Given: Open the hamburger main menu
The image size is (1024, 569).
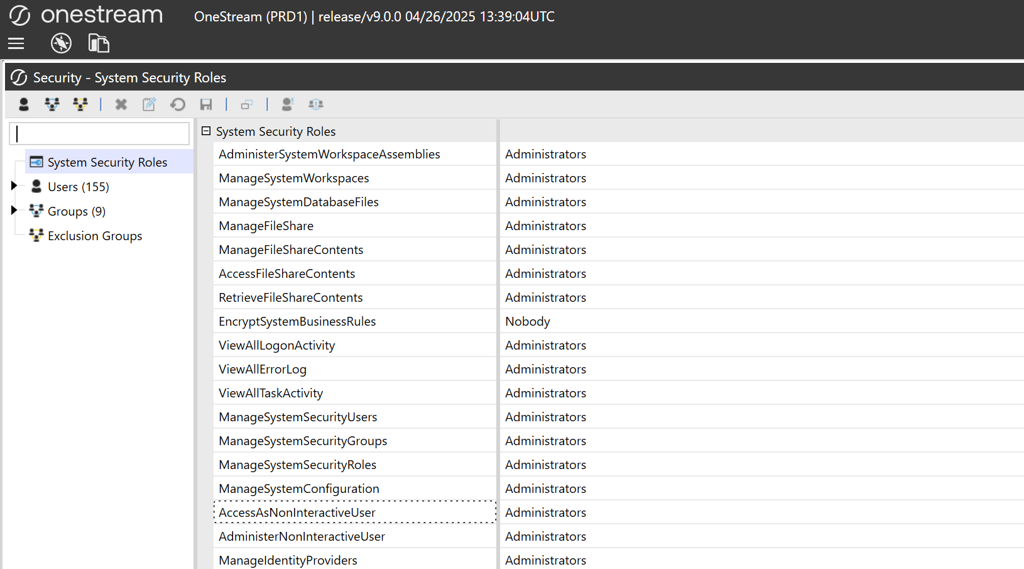Looking at the screenshot, I should point(16,43).
